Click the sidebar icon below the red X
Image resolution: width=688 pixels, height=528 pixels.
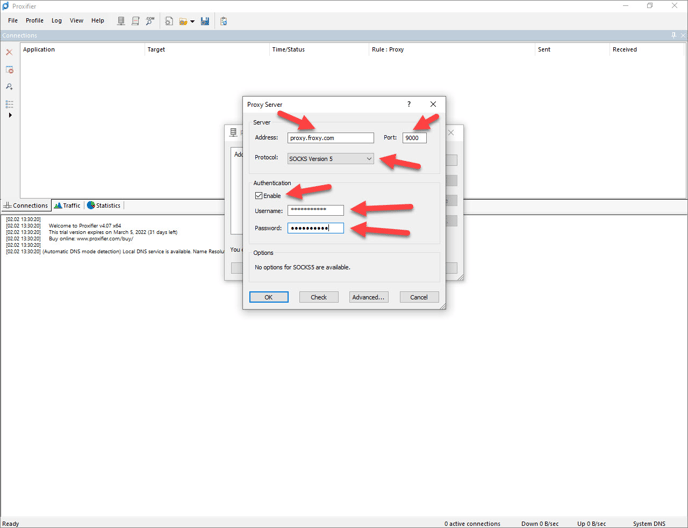point(9,70)
